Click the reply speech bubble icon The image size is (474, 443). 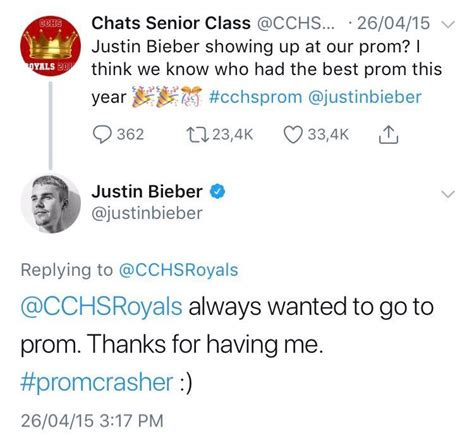coord(102,135)
